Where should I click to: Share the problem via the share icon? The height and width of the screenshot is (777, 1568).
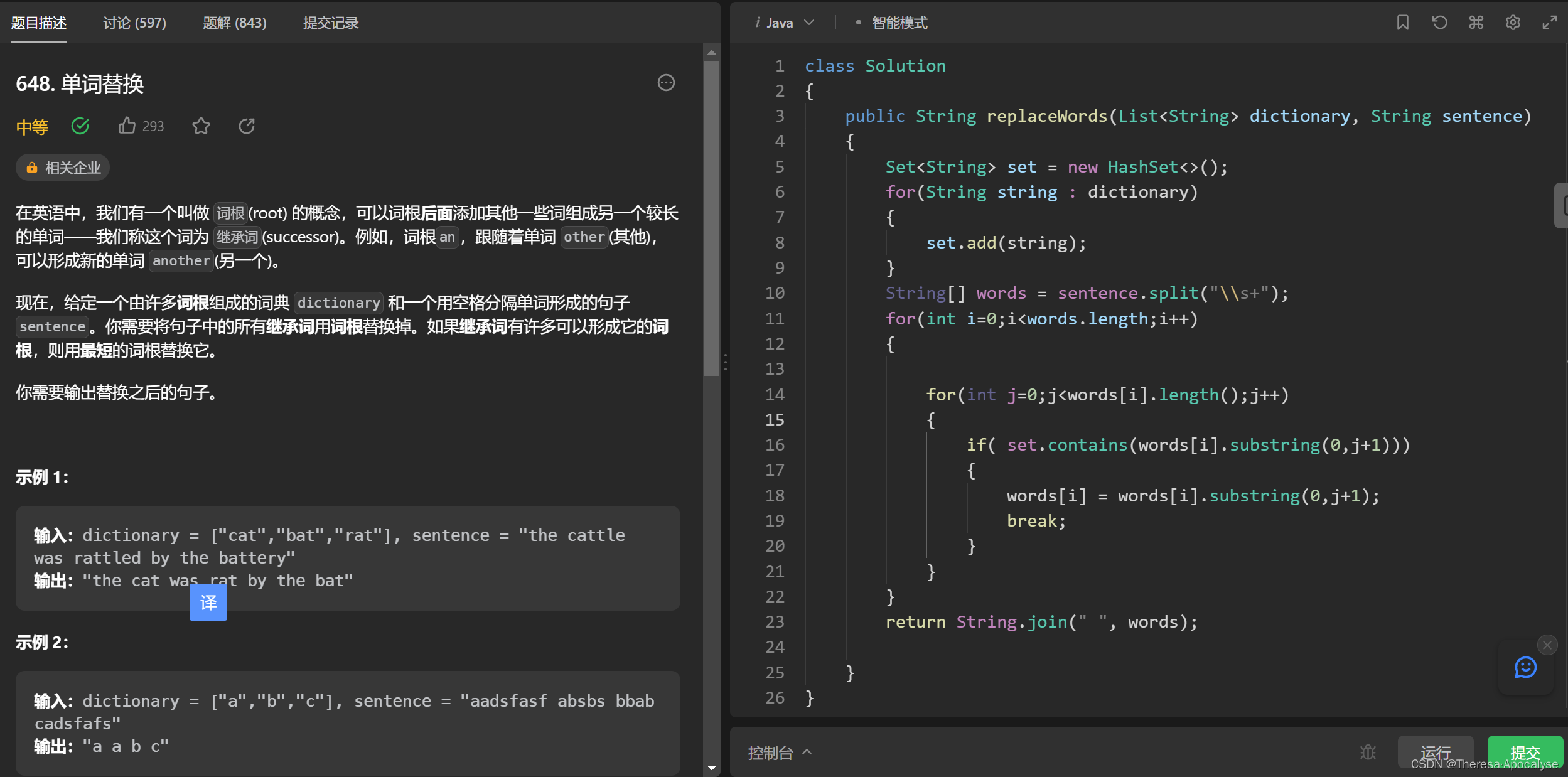pos(246,126)
